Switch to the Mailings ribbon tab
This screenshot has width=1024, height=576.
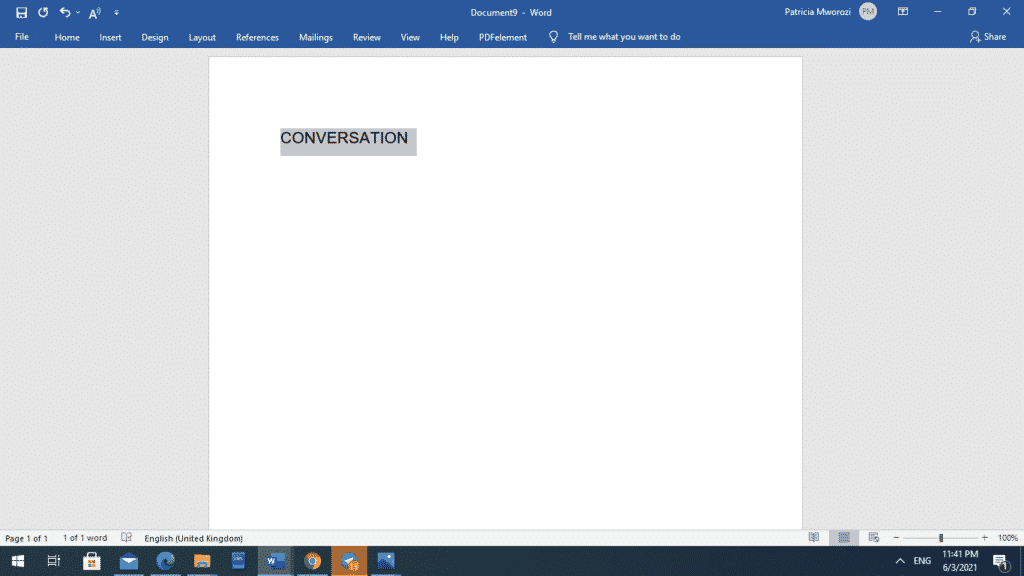click(x=316, y=37)
